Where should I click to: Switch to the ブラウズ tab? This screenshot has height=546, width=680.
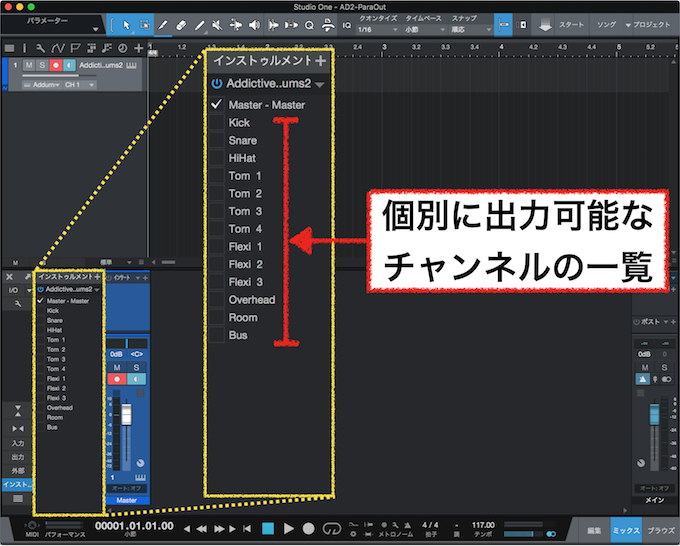click(660, 531)
